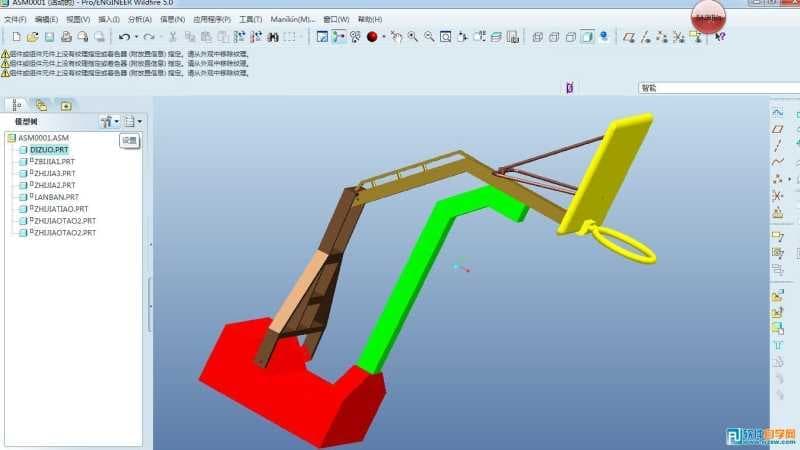The width and height of the screenshot is (800, 450).
Task: Open the Appearance Gallery dropdown arrow
Action: 384,37
